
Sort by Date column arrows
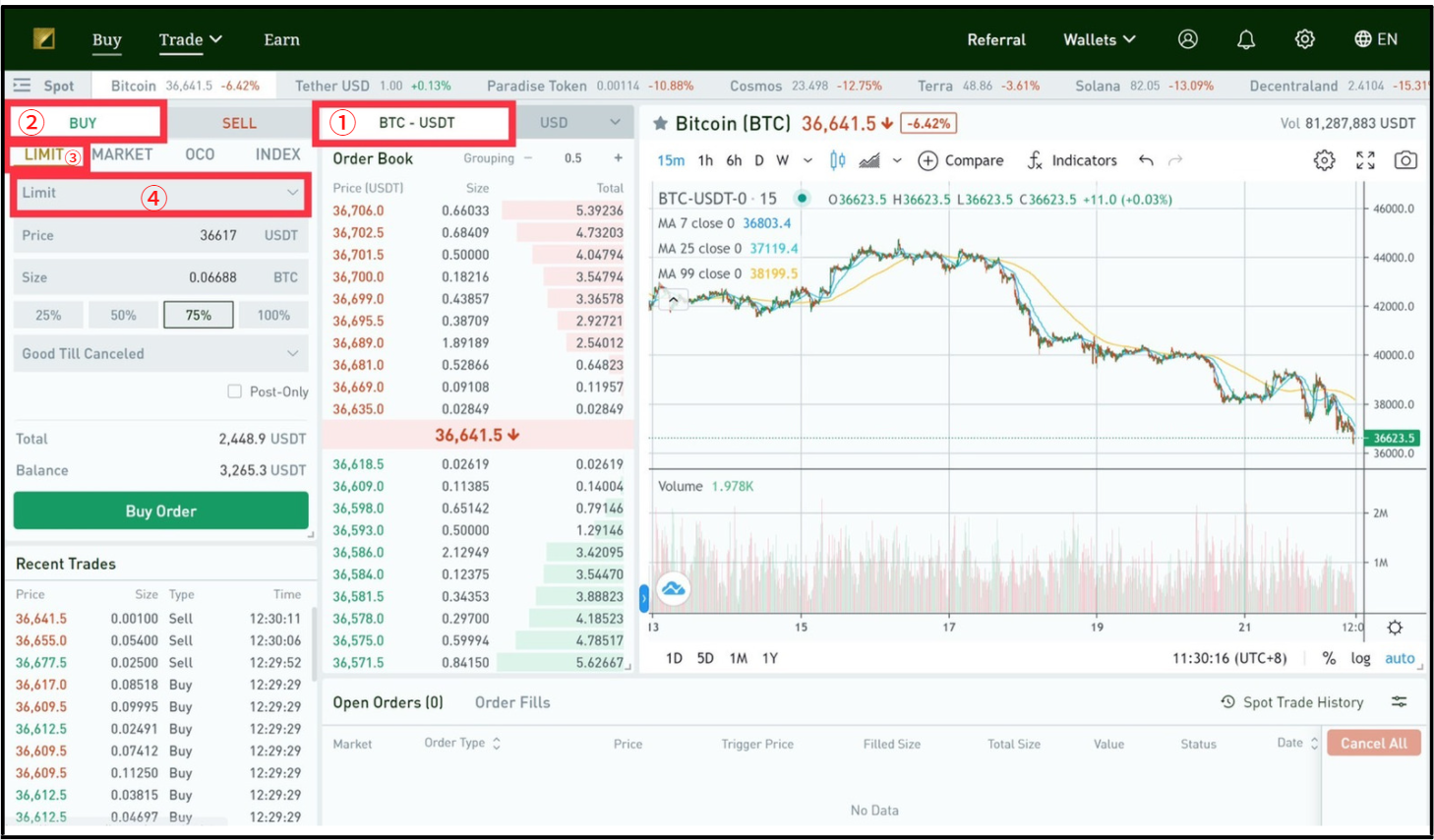point(1314,744)
